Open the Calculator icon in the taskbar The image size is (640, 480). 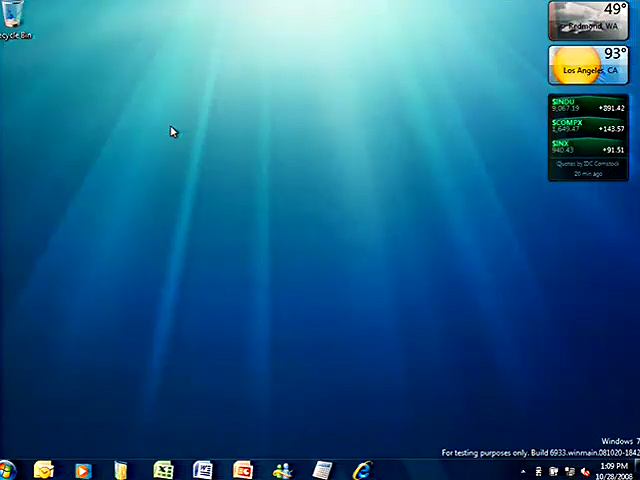tap(322, 470)
